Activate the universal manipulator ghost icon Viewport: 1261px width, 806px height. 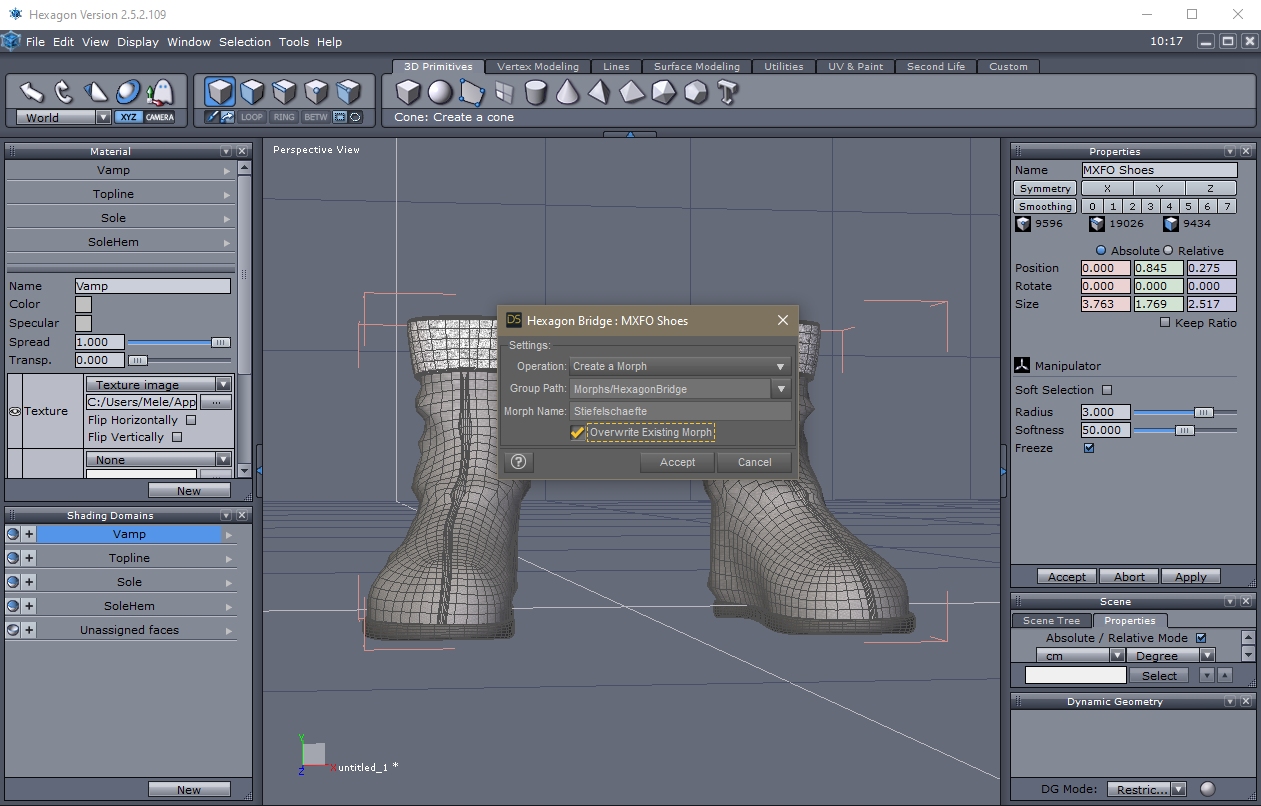[160, 93]
